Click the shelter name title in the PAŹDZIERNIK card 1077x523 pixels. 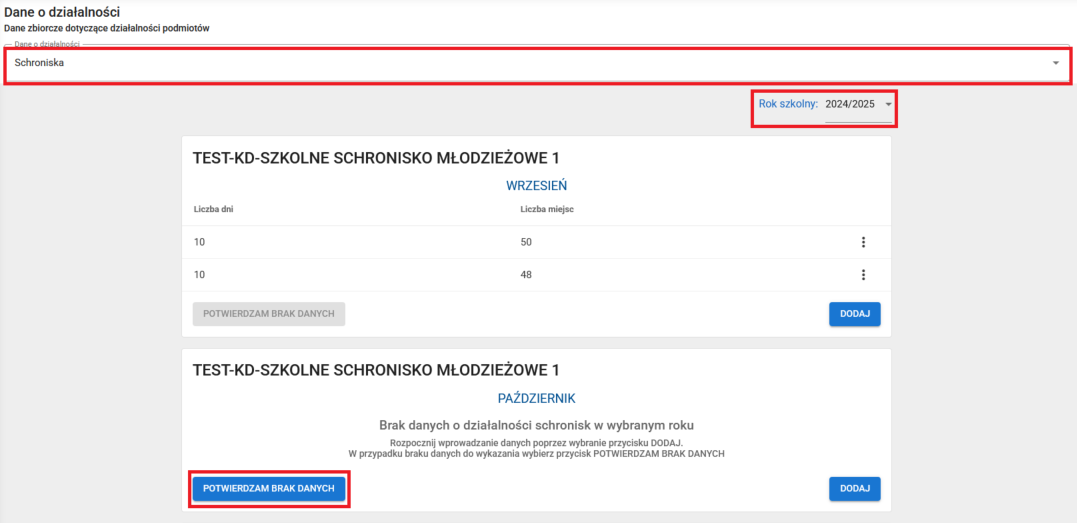[x=377, y=371]
